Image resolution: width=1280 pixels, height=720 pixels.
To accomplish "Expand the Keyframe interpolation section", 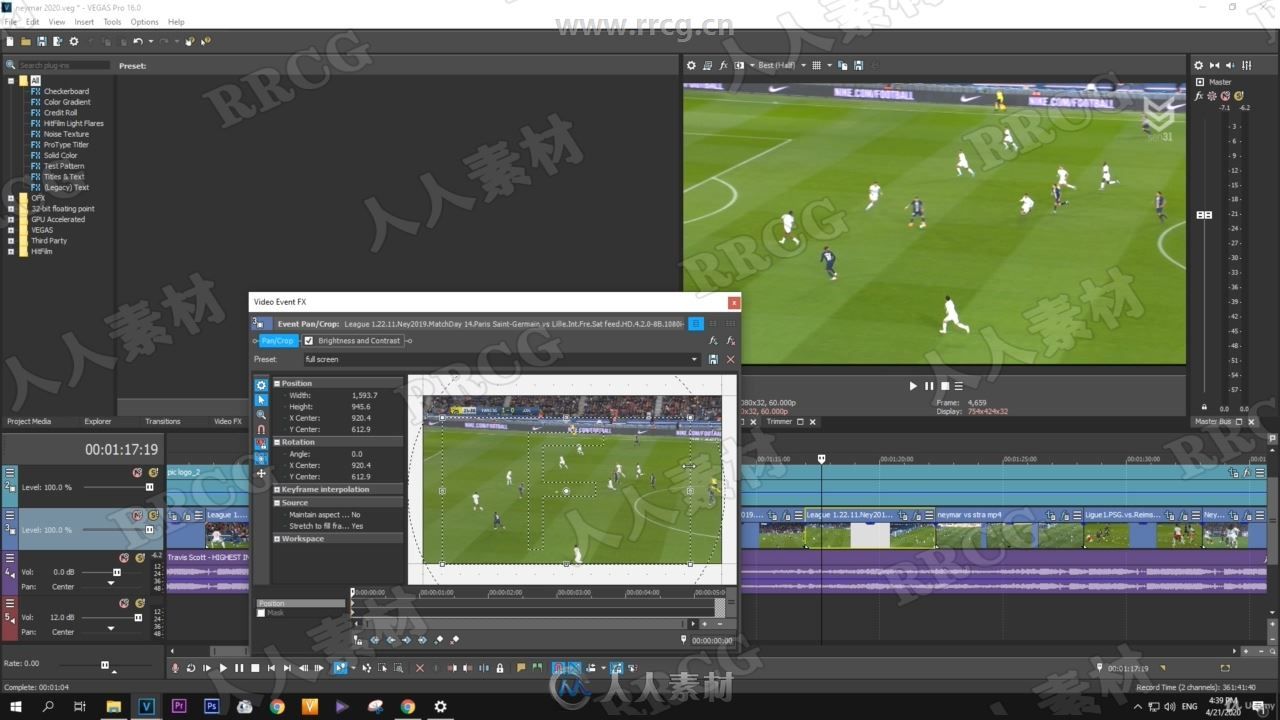I will pyautogui.click(x=277, y=490).
